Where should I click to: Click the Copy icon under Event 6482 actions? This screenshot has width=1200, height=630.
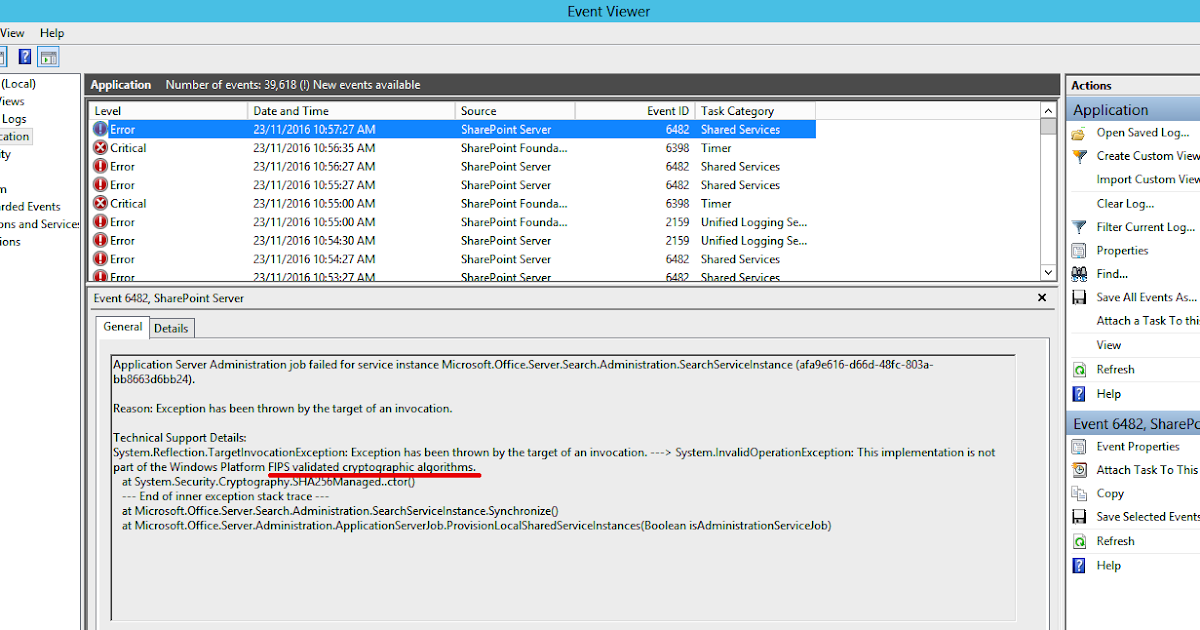click(x=1079, y=493)
